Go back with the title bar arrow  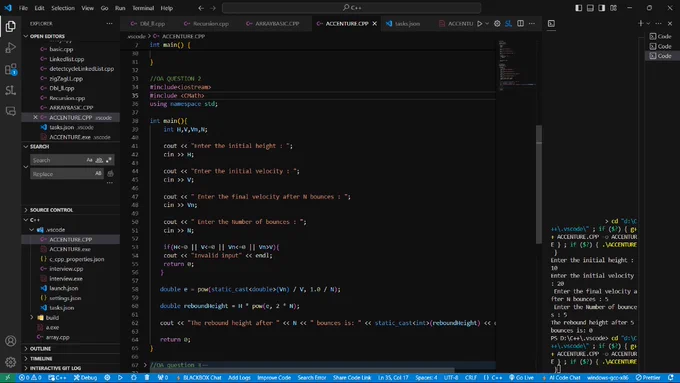pyautogui.click(x=201, y=8)
